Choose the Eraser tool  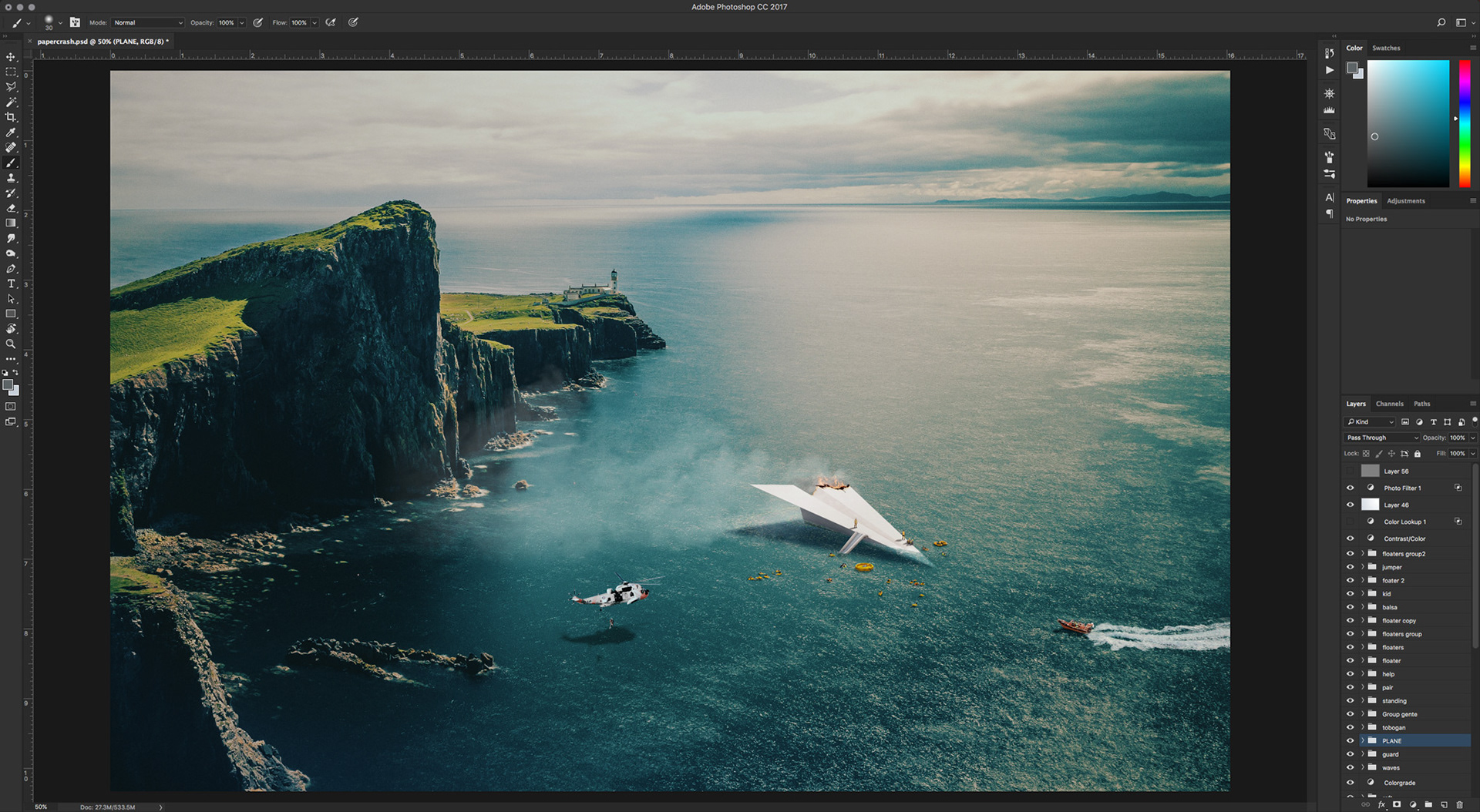click(11, 208)
